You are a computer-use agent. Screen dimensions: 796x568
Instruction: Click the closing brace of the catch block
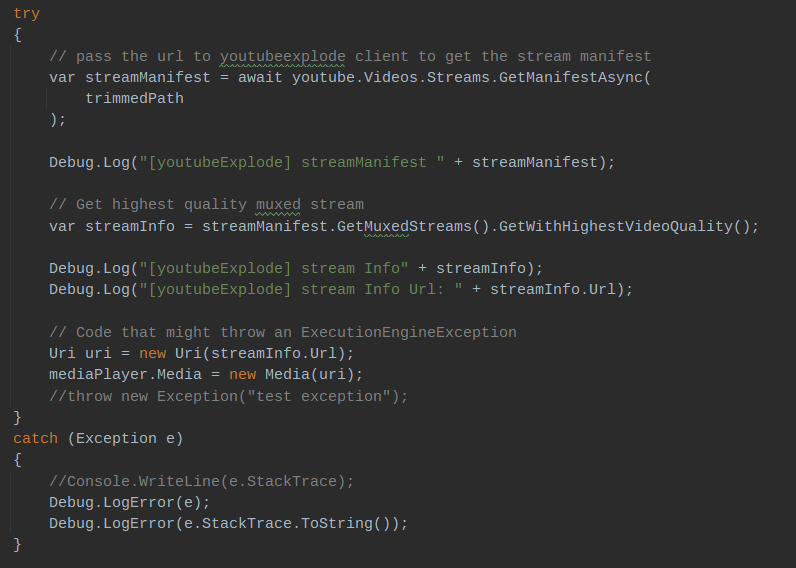pos(17,545)
